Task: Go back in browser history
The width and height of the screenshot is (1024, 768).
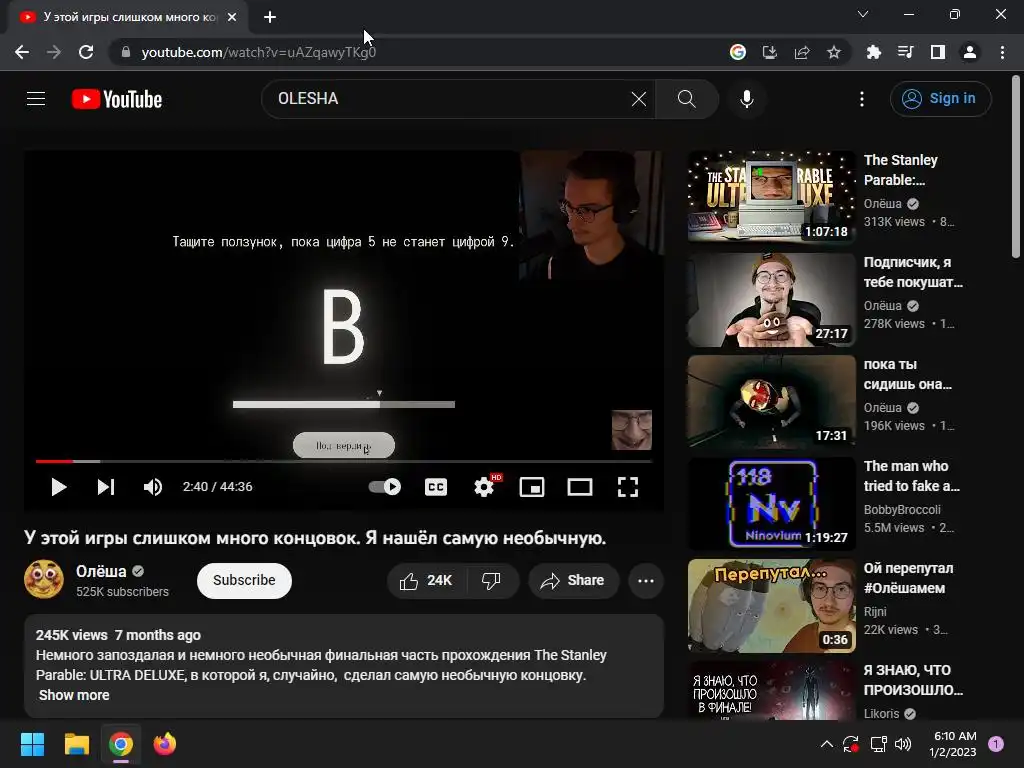Action: pyautogui.click(x=22, y=52)
